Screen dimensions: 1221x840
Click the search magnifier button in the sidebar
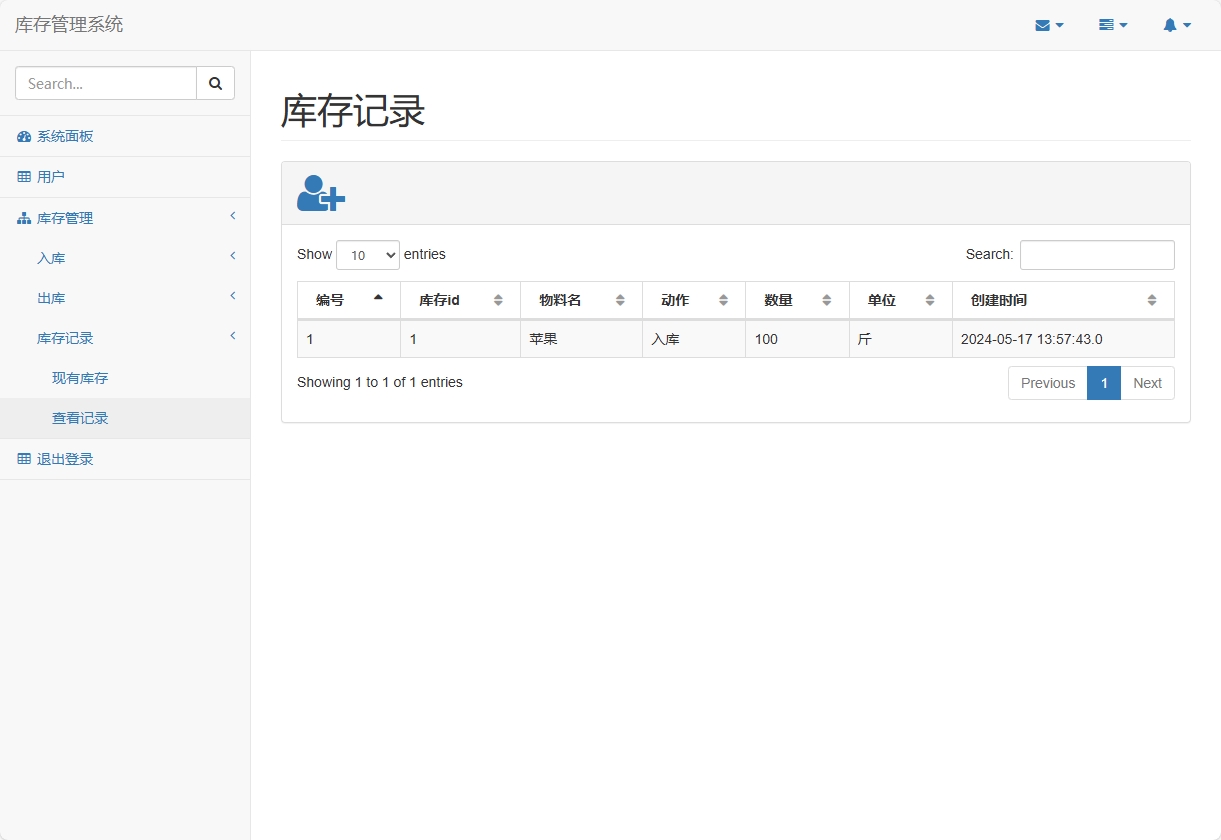(215, 83)
